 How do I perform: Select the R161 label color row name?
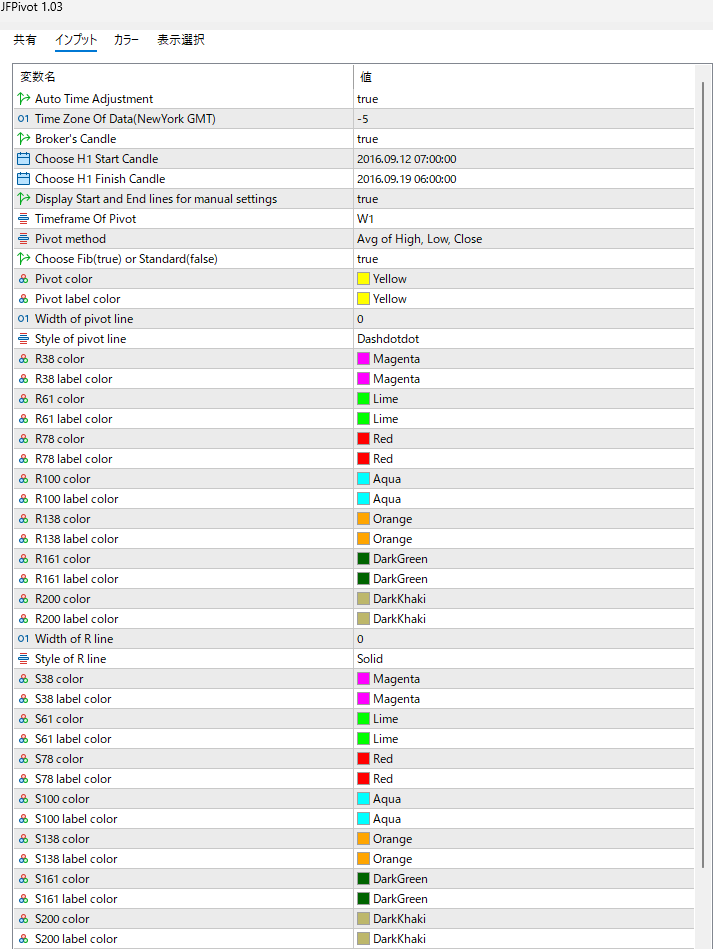[x=76, y=579]
